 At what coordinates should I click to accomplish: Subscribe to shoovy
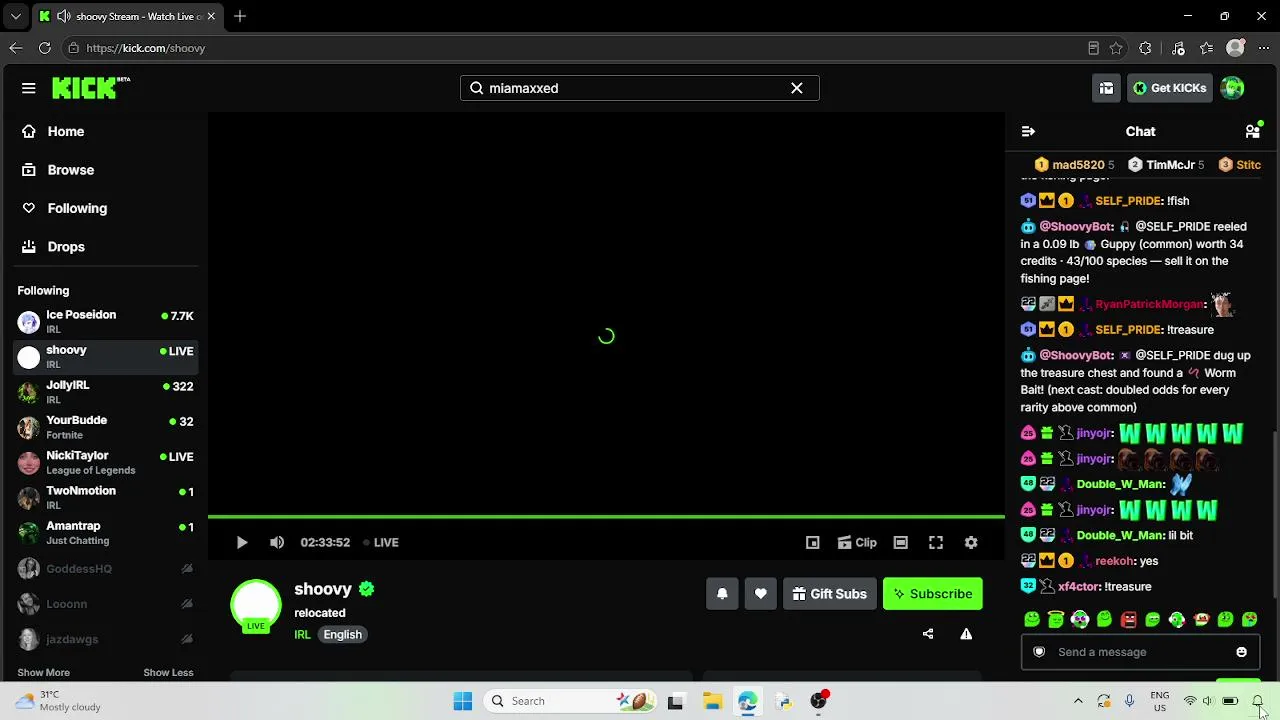coord(933,594)
